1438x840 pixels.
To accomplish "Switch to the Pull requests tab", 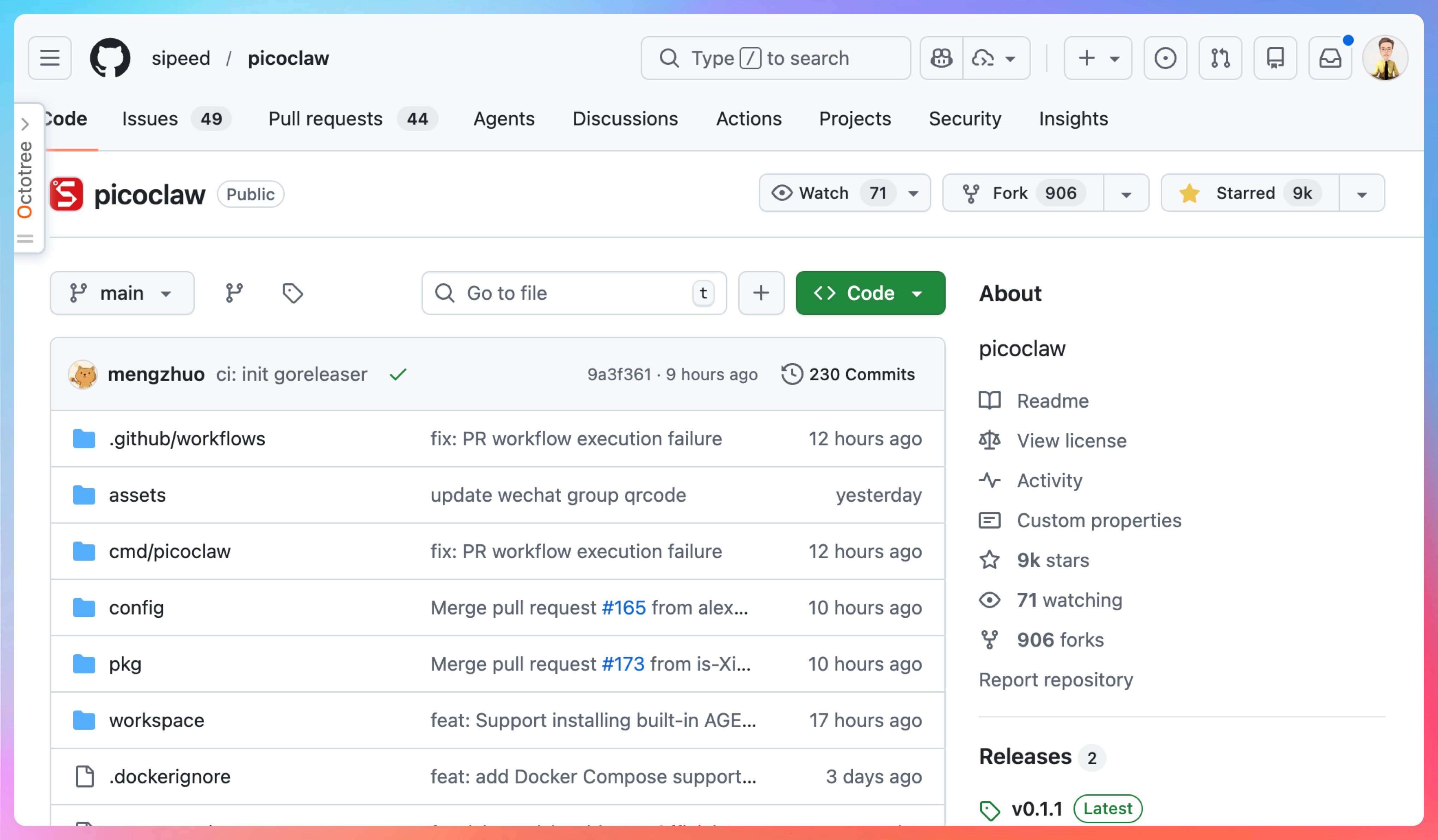I will [x=325, y=119].
